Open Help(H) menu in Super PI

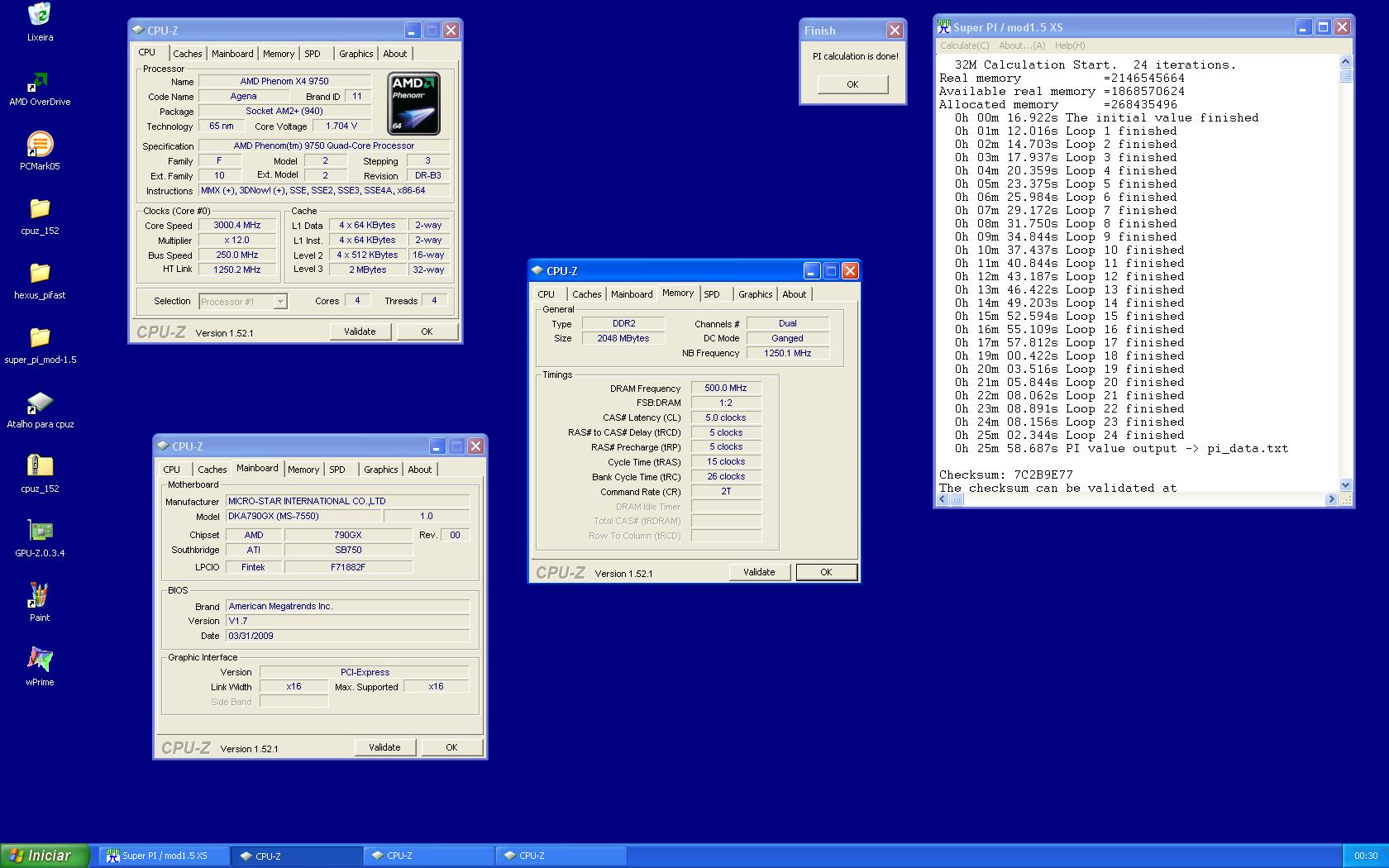tap(1070, 45)
